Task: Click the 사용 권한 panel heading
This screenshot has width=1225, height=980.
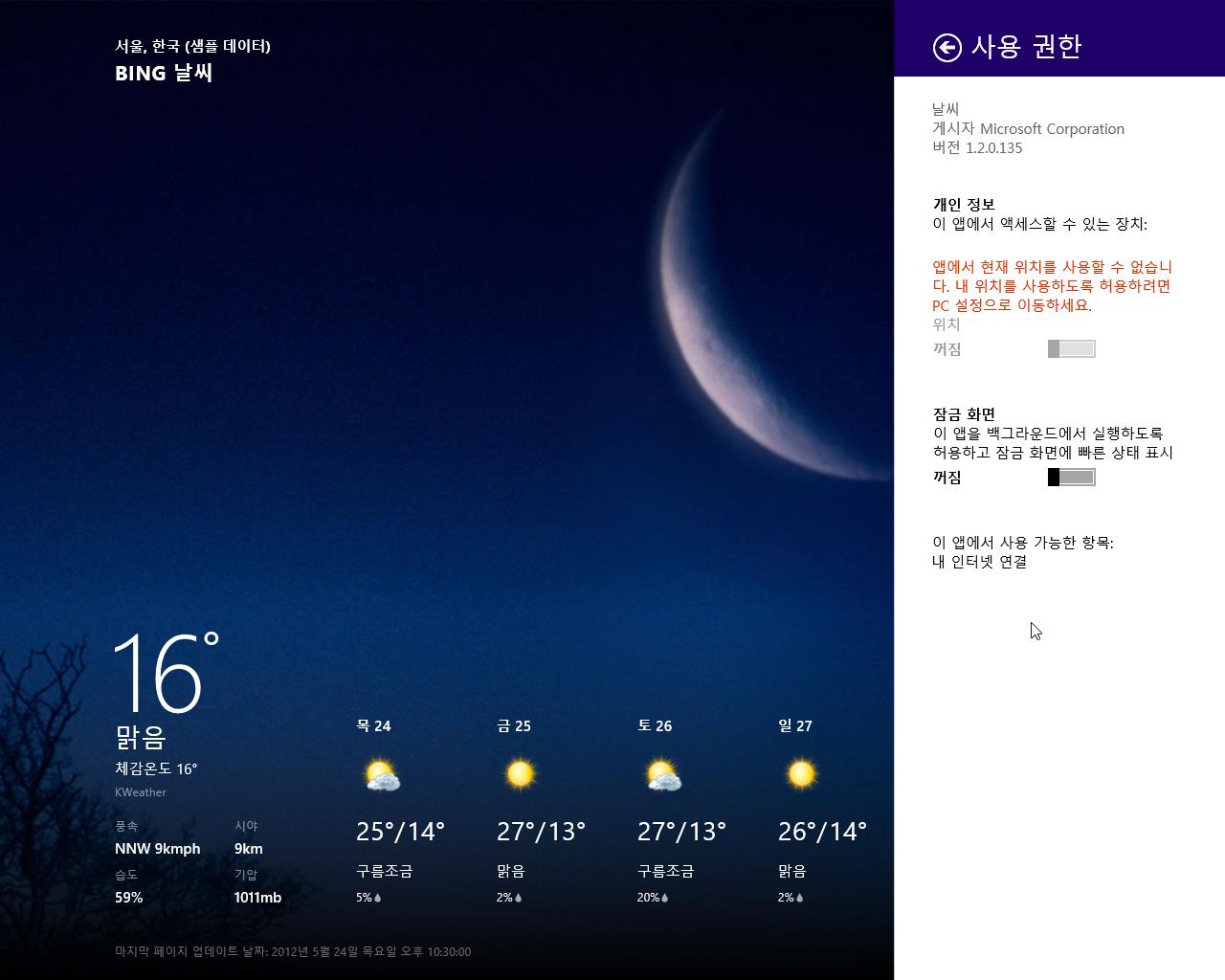Action: click(1026, 47)
